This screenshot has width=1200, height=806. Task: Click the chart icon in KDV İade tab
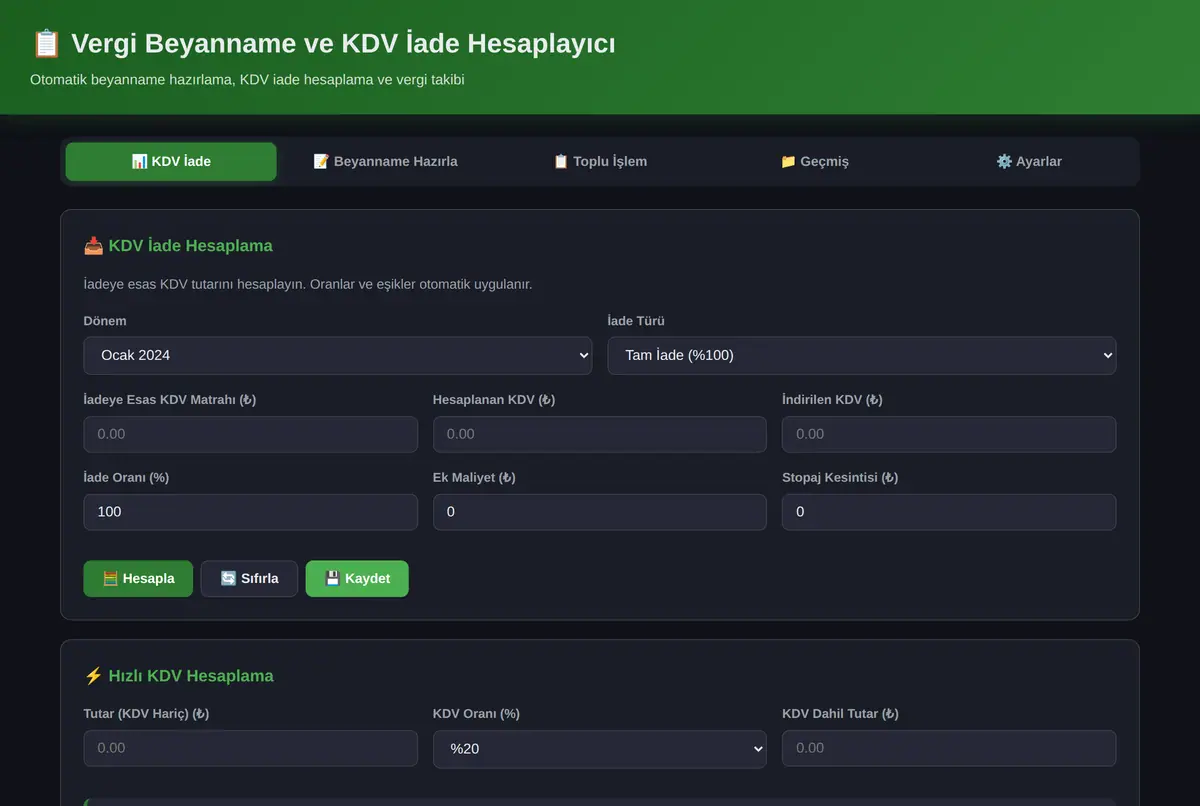point(139,161)
